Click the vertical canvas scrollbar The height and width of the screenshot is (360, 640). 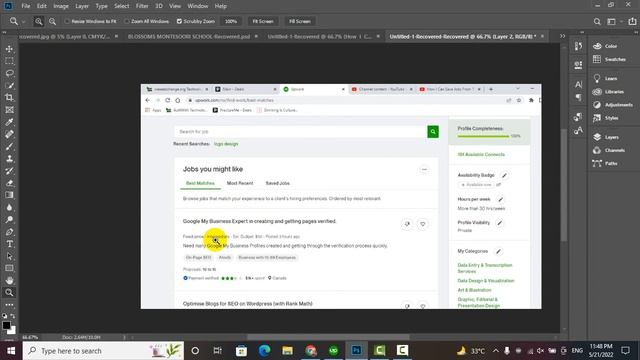point(564,184)
